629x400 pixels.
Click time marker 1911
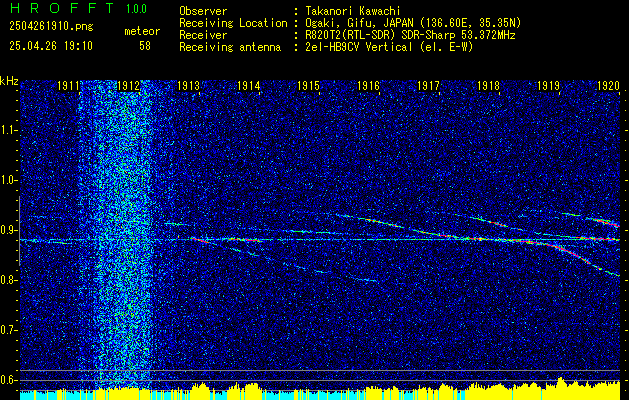click(69, 85)
